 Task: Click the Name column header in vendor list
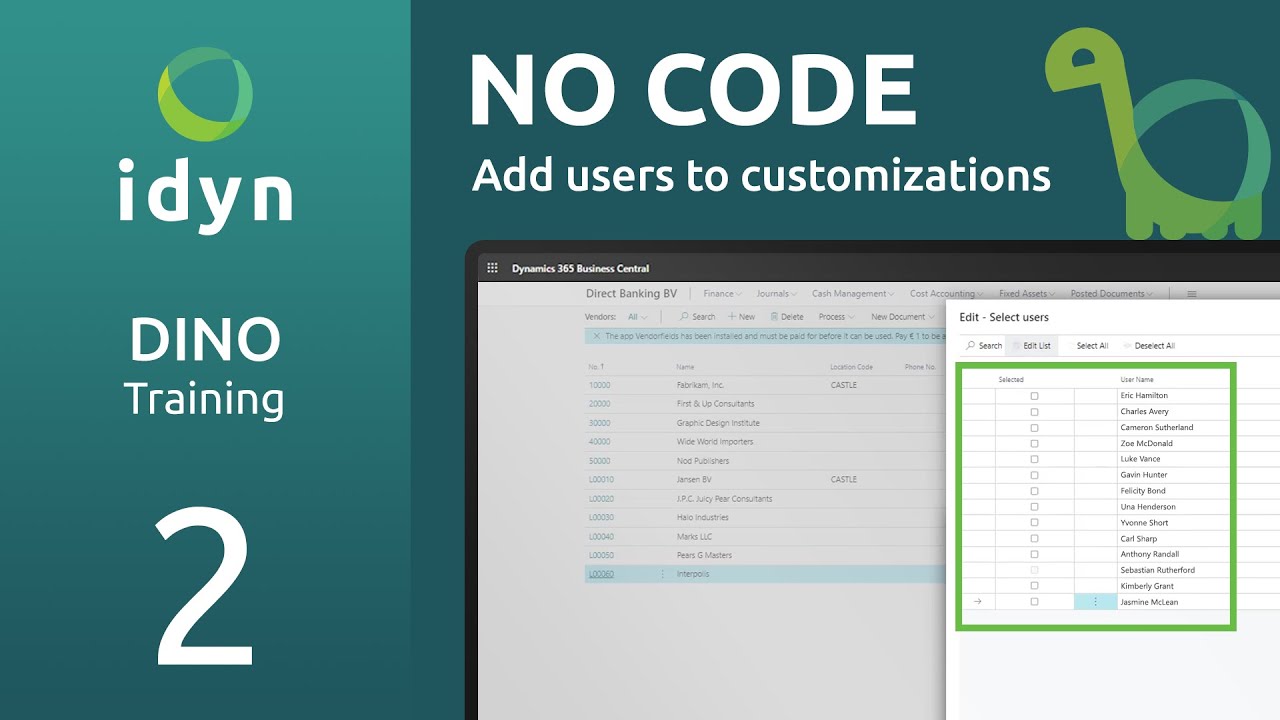tap(685, 367)
